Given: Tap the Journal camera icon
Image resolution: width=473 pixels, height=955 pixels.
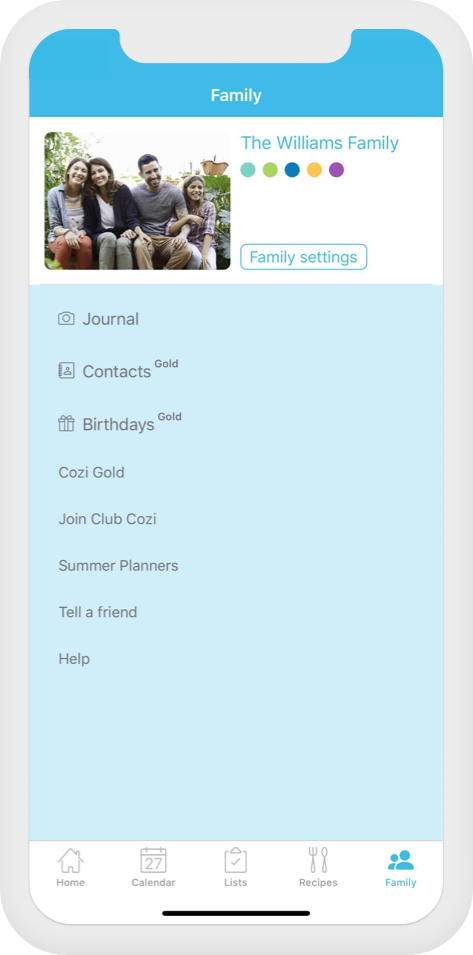Looking at the screenshot, I should pos(66,319).
